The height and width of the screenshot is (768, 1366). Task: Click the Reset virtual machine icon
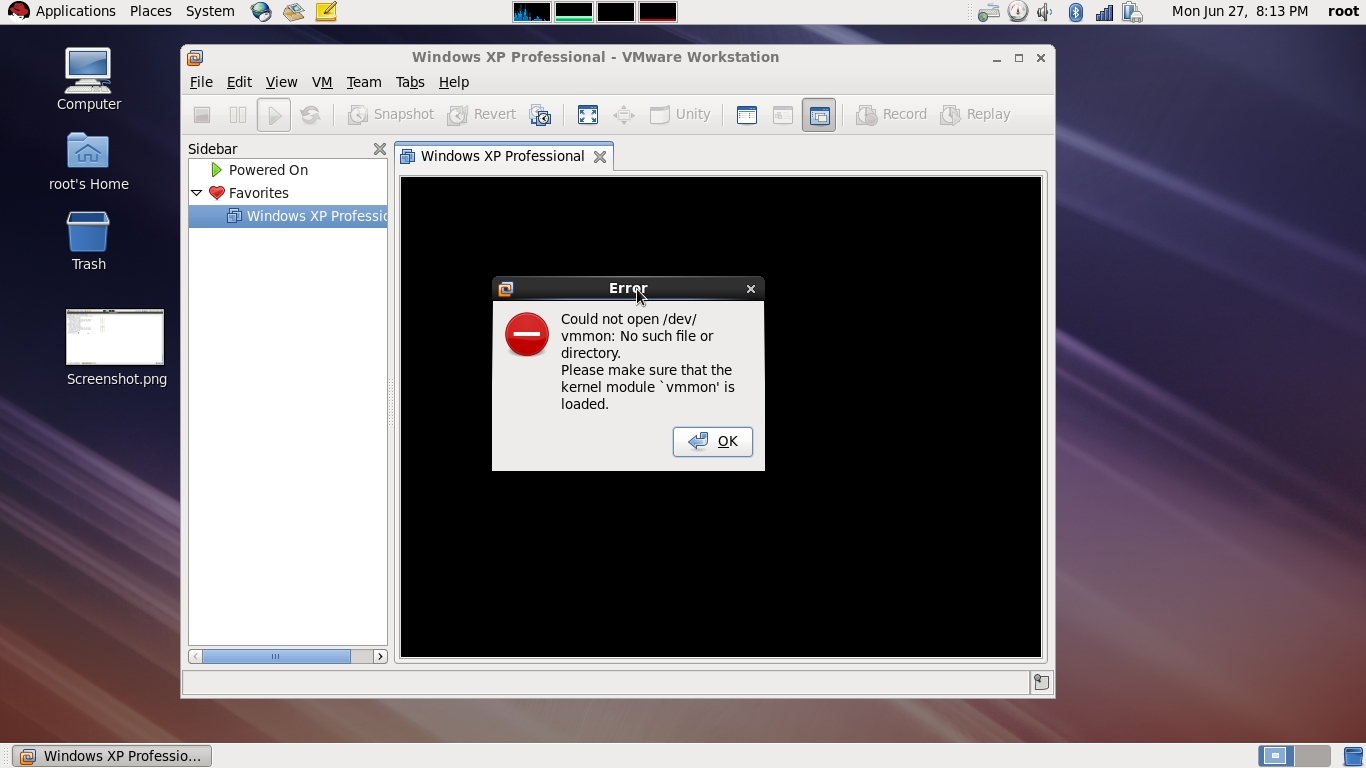310,115
